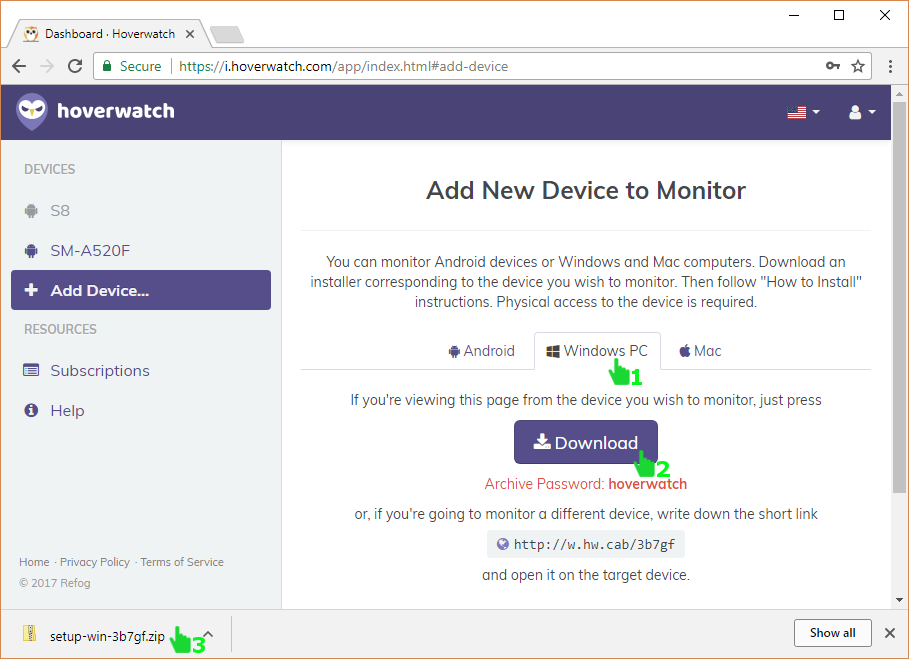Click the Android icon next to SM-A520F
The width and height of the screenshot is (909, 659).
tap(31, 250)
